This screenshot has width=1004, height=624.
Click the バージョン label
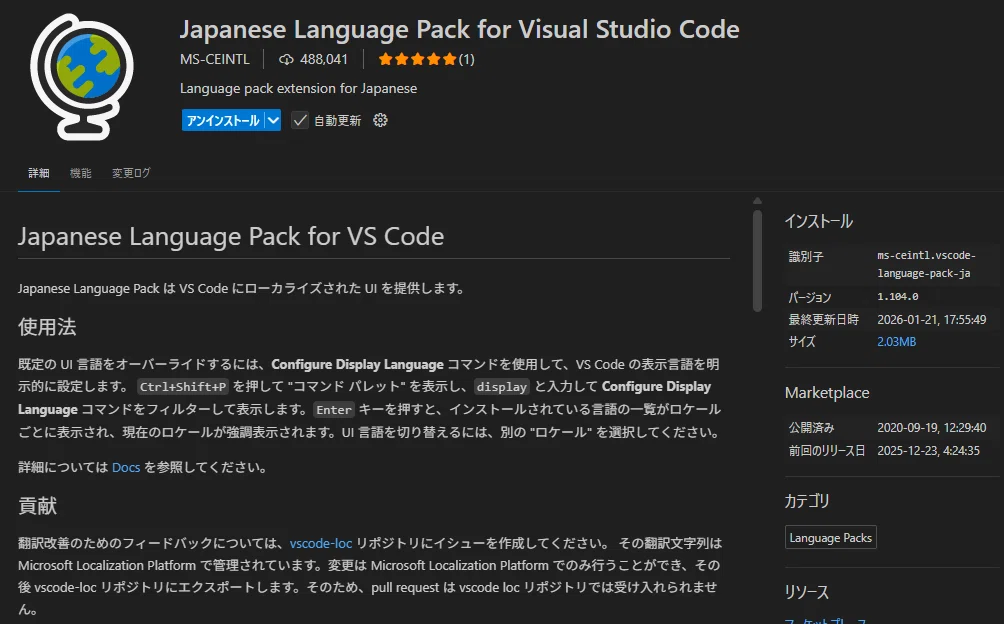pos(809,297)
